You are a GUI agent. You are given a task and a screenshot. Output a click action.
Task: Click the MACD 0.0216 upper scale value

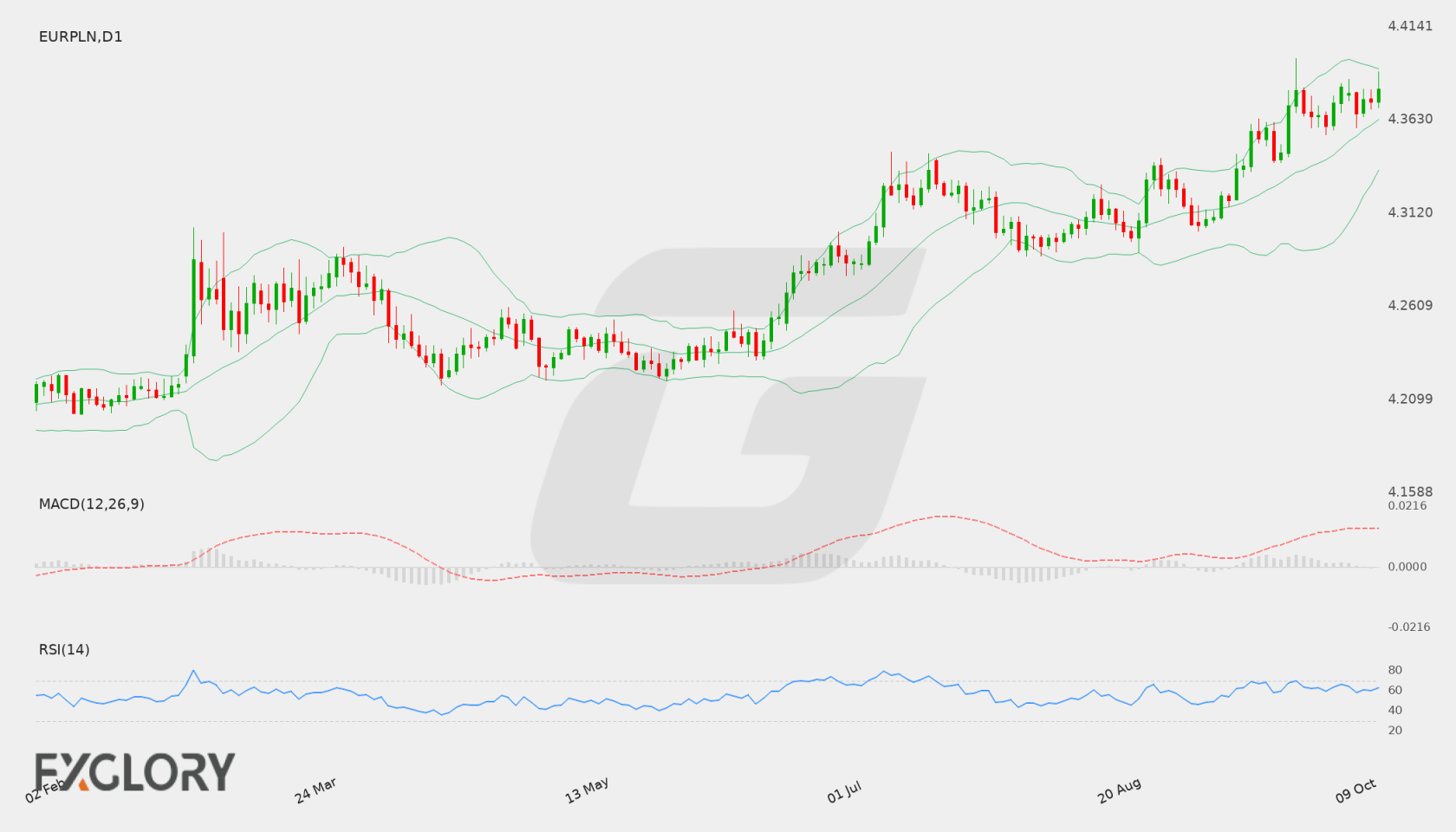(x=1407, y=505)
